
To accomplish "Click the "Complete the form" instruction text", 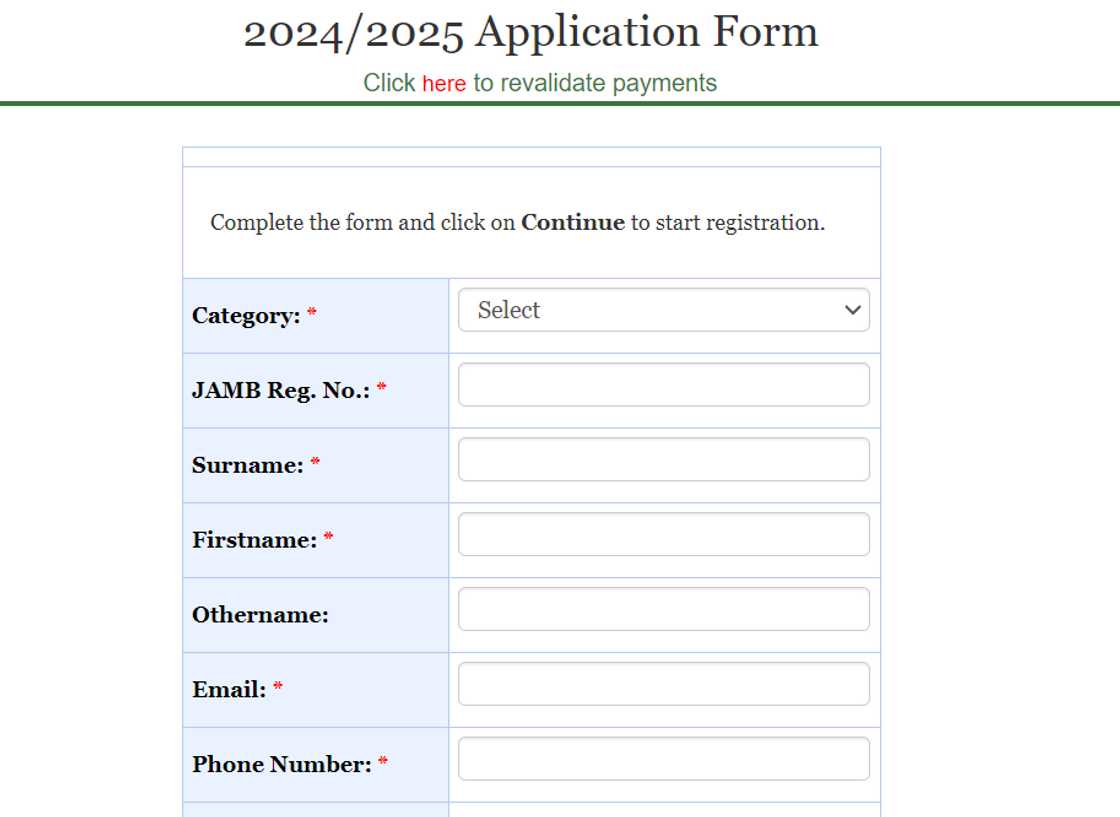I will coord(300,223).
